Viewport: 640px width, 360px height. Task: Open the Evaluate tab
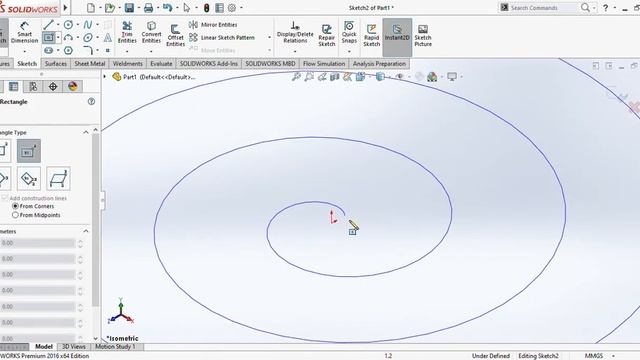point(161,64)
